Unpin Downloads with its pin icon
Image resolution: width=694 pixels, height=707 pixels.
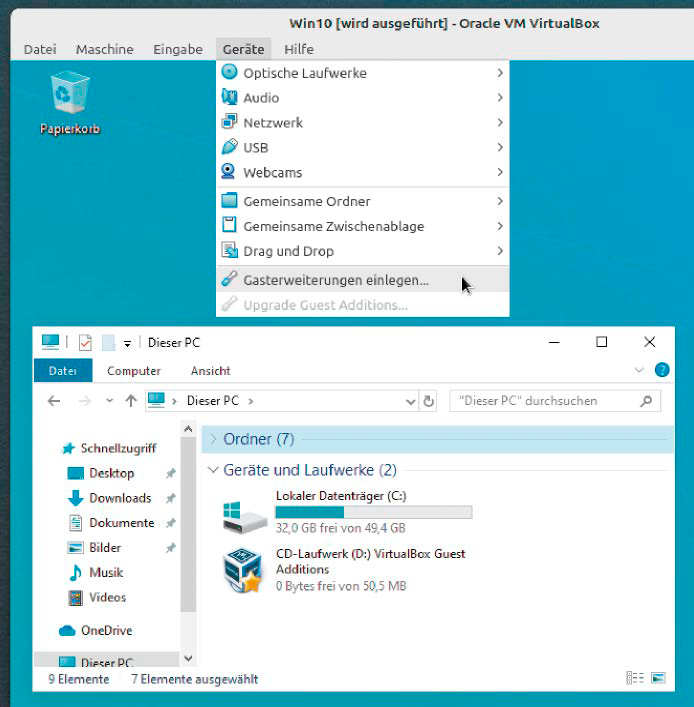(170, 498)
